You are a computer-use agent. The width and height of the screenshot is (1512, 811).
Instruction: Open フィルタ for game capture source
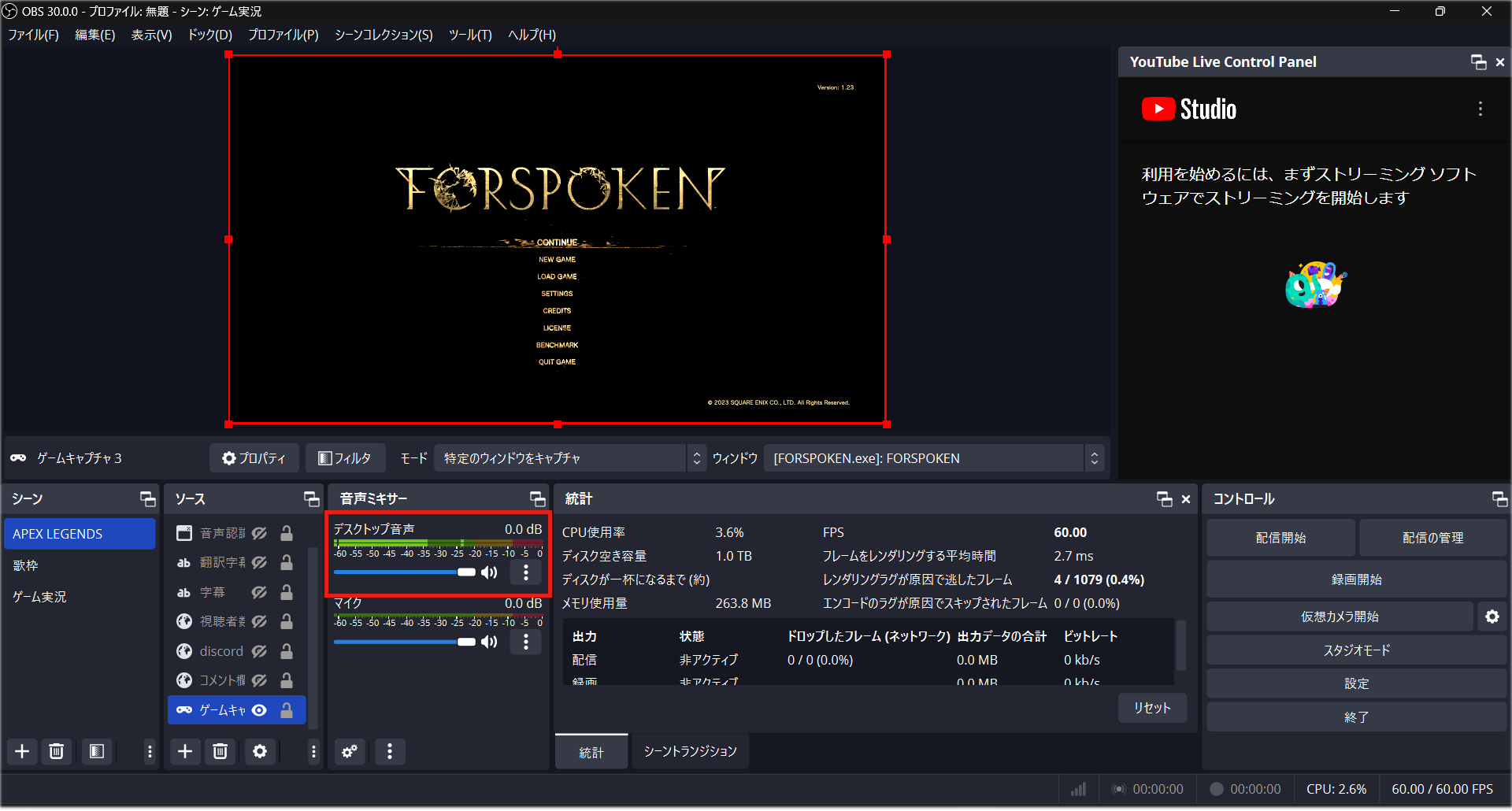345,459
